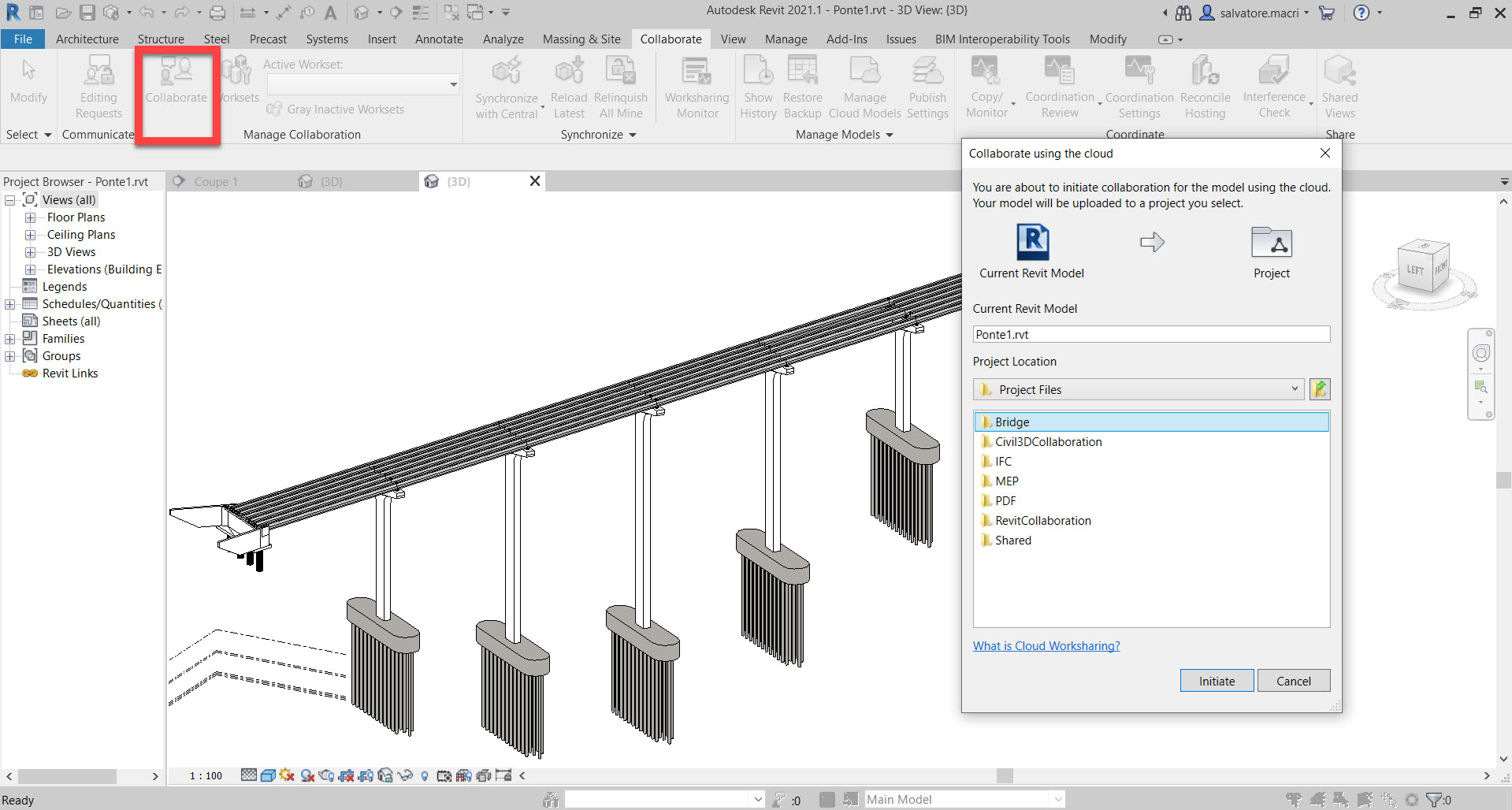Open Detail Level in view control bar
Viewport: 1512px width, 810px height.
[248, 775]
